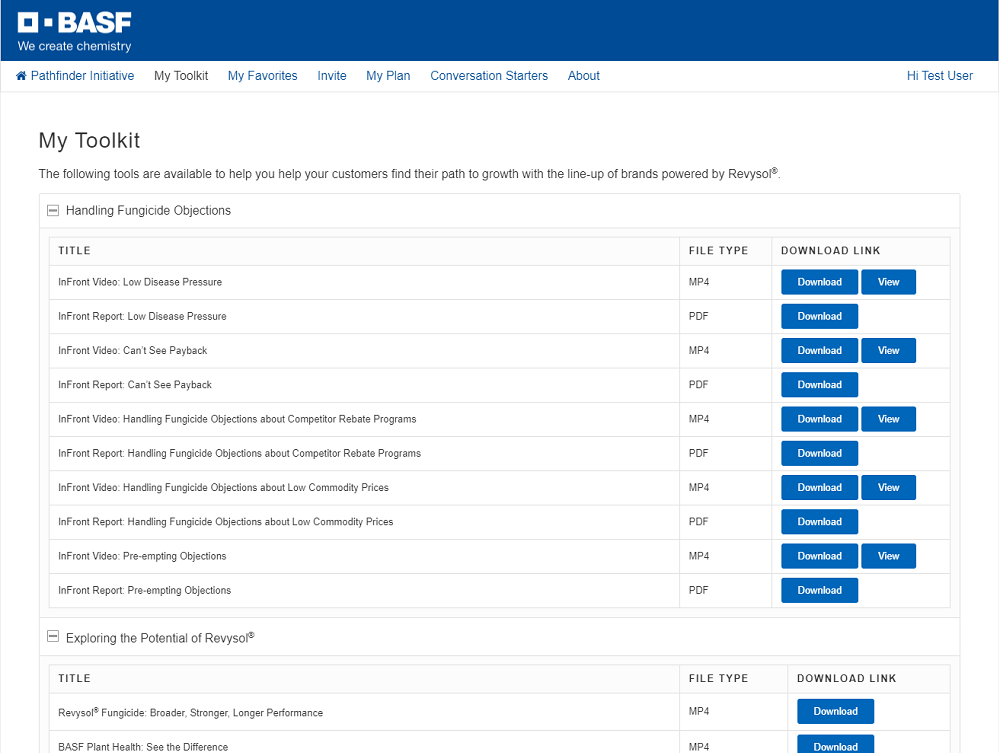This screenshot has width=999, height=753.
Task: Click the Handling Fungicide Objections section title
Action: (x=148, y=211)
